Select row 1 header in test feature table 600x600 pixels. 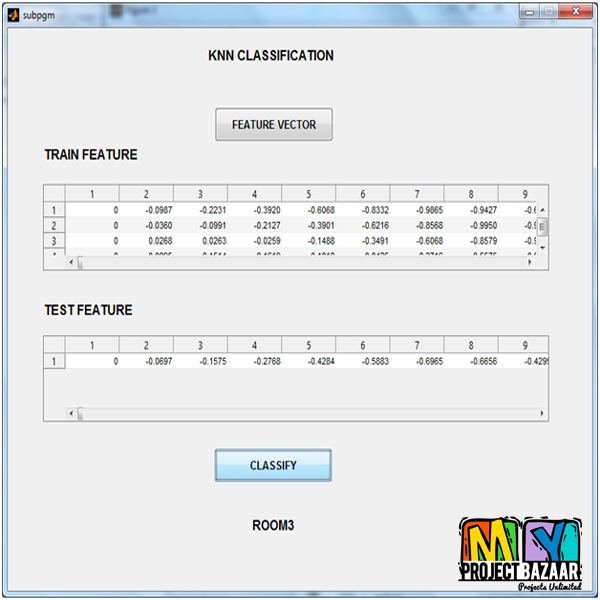coord(54,361)
